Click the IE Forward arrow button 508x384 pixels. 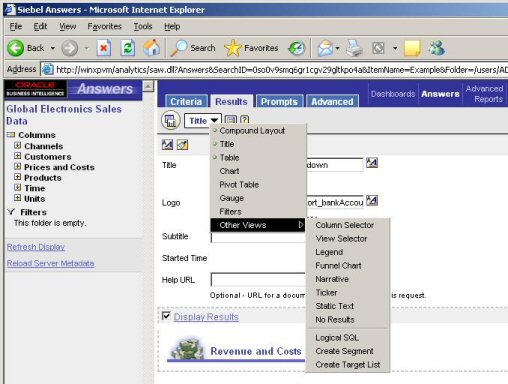[x=70, y=48]
